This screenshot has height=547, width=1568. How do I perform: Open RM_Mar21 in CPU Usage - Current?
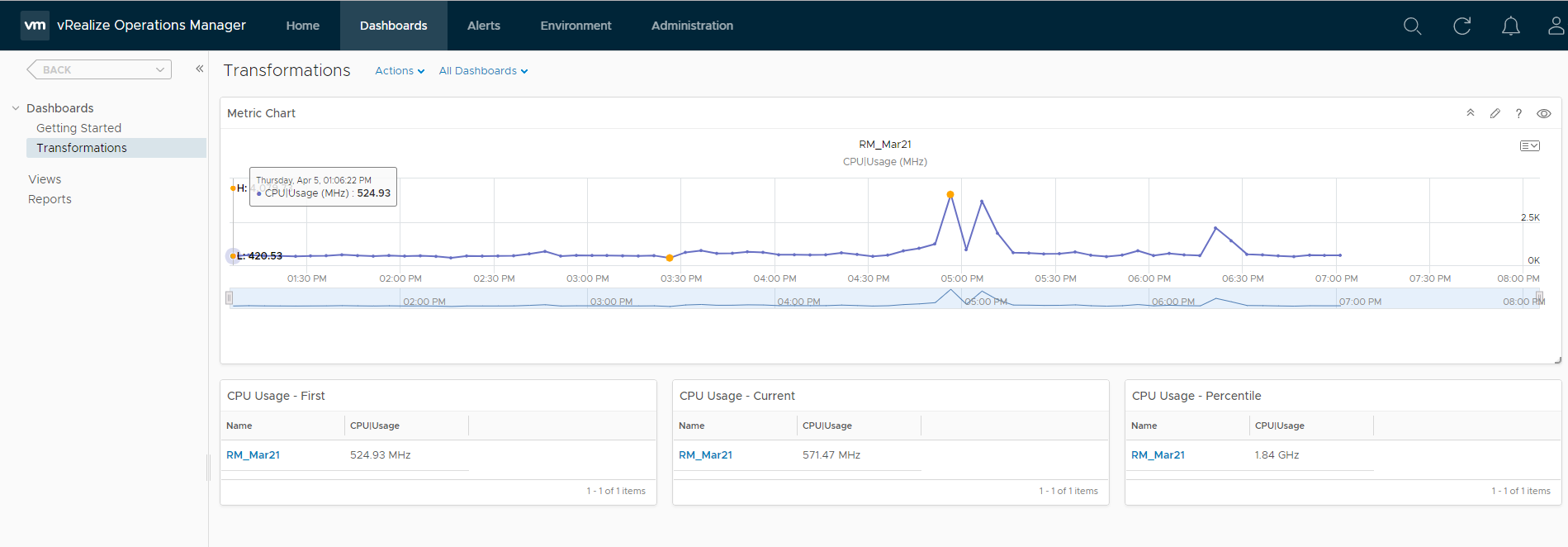pyautogui.click(x=705, y=455)
